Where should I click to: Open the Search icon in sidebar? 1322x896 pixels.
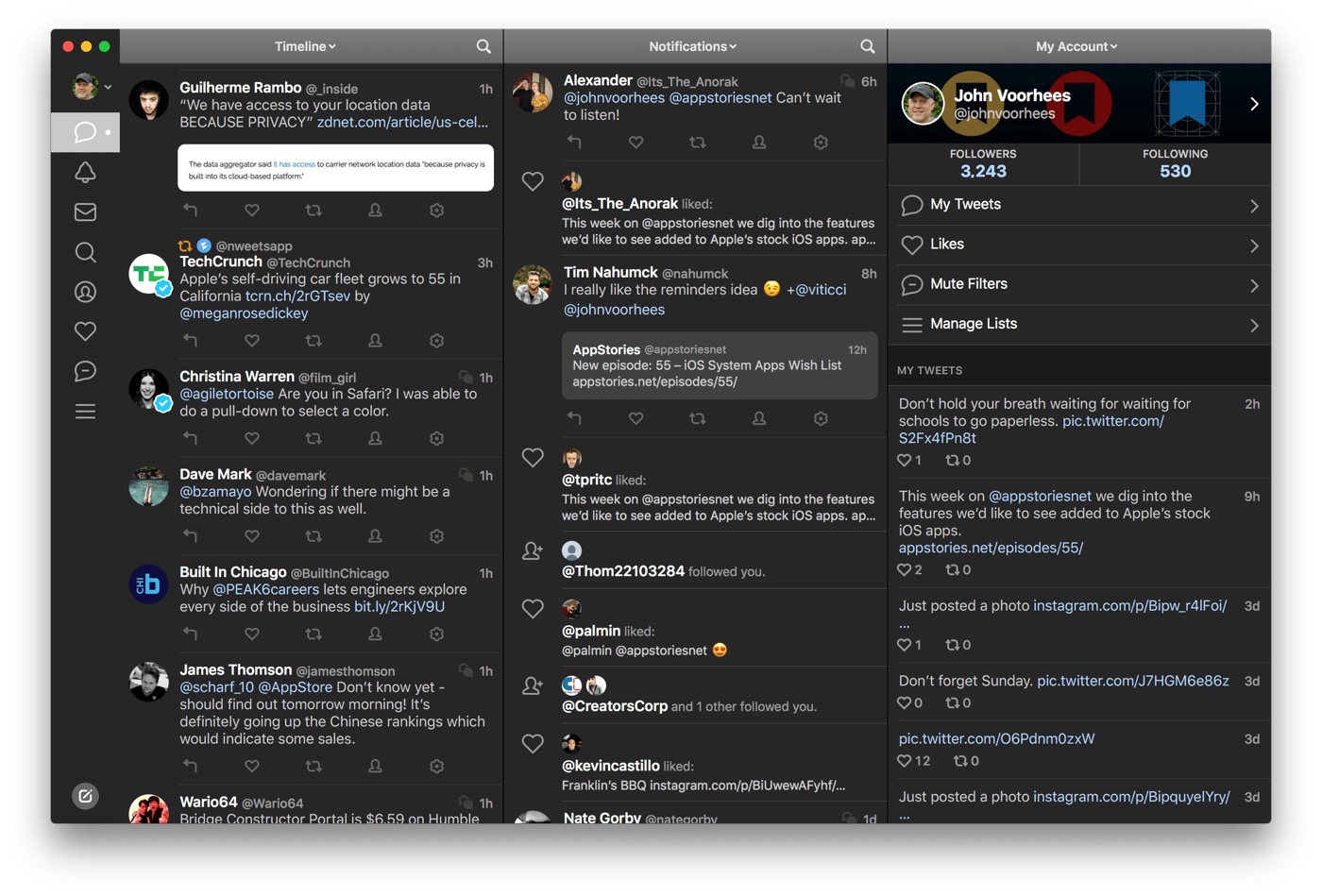pyautogui.click(x=85, y=252)
